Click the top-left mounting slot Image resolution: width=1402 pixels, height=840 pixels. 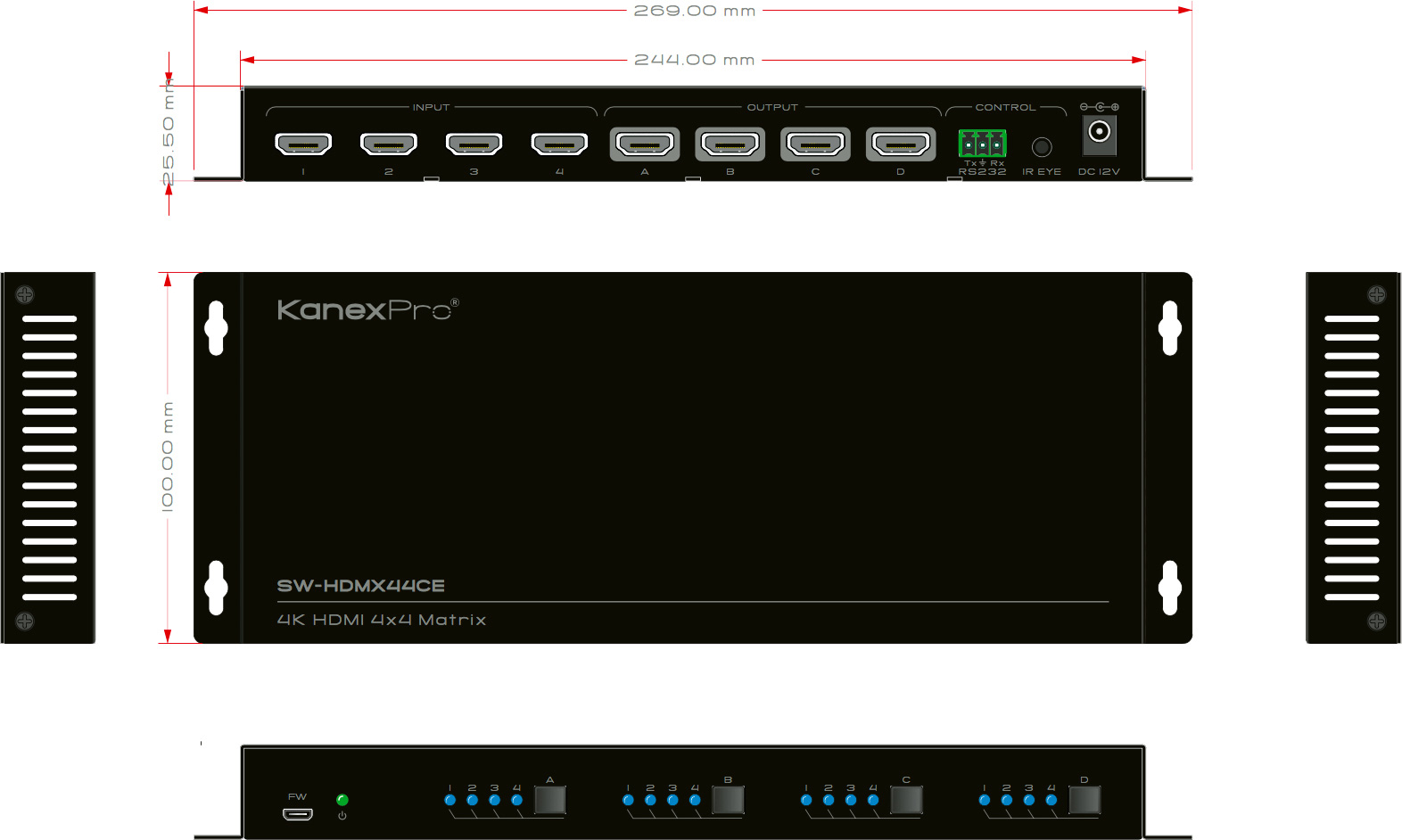point(216,328)
